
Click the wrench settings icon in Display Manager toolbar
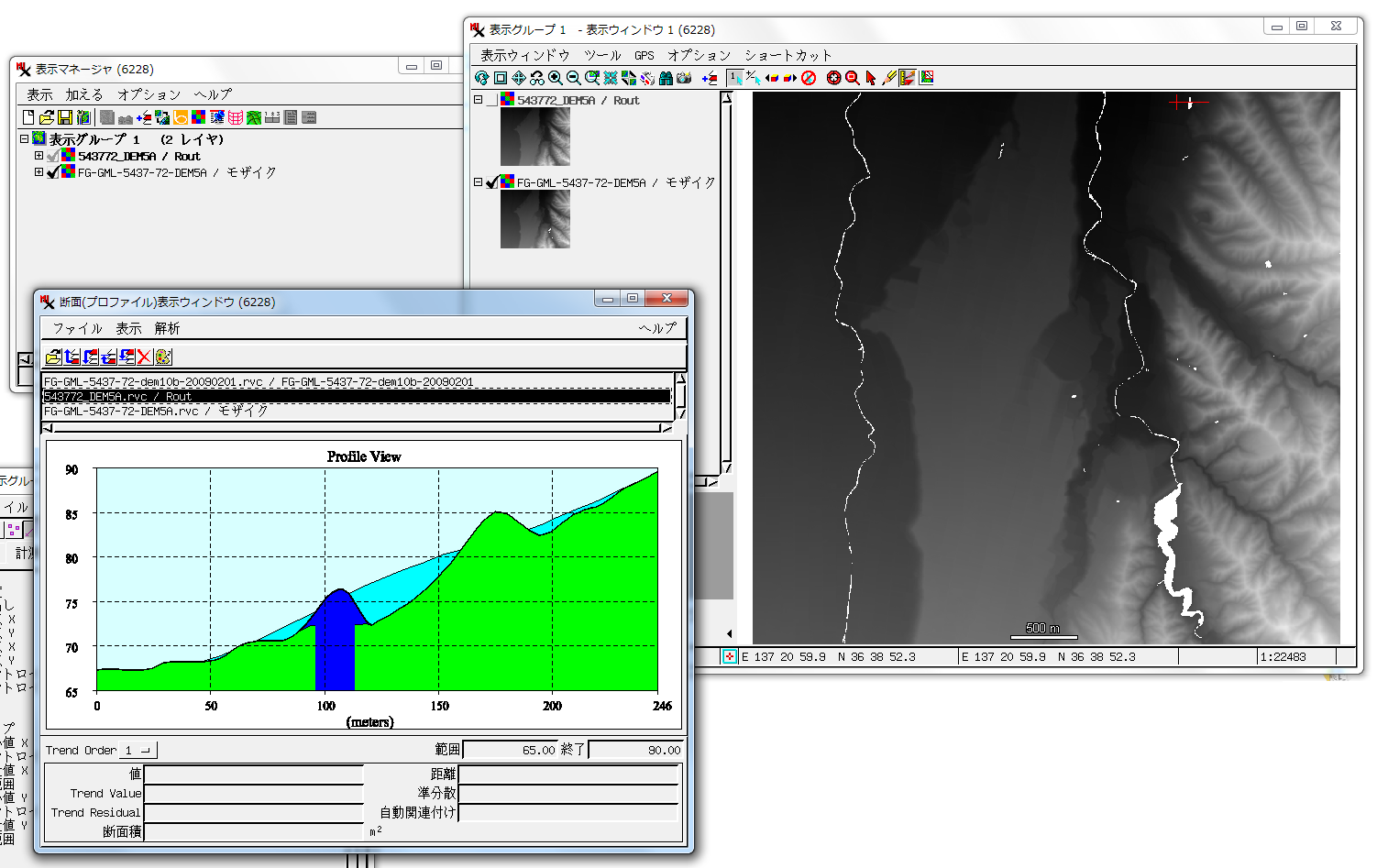pyautogui.click(x=83, y=117)
